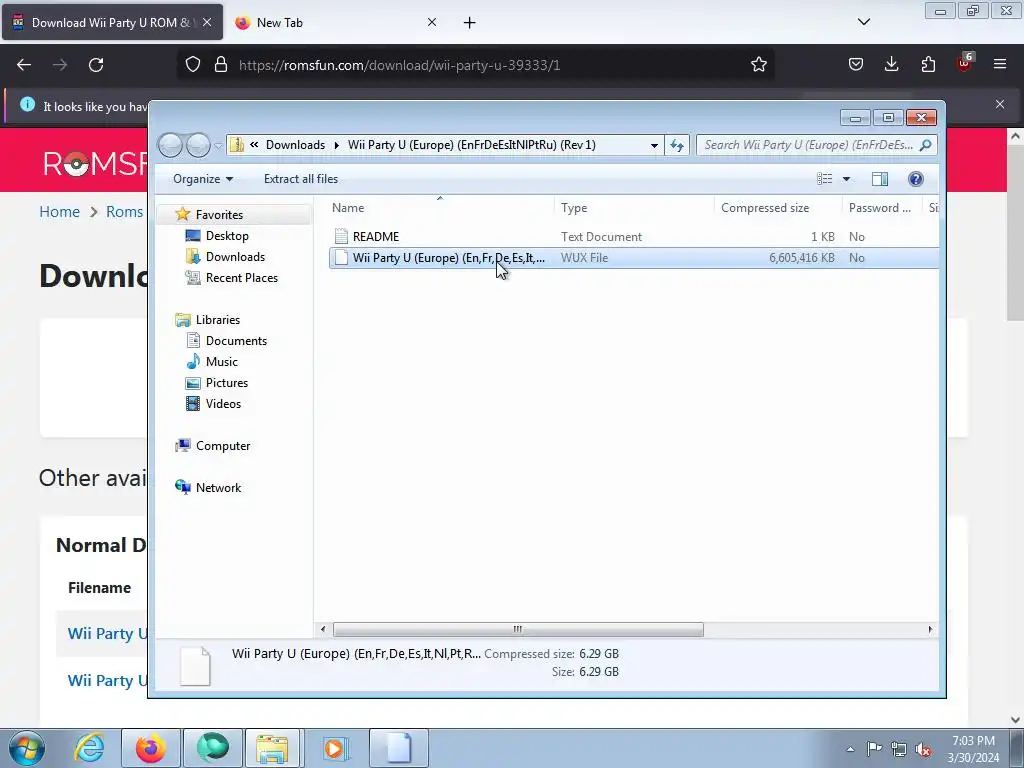Open Recent Places in navigation pane
Image resolution: width=1024 pixels, height=768 pixels.
pyautogui.click(x=242, y=278)
